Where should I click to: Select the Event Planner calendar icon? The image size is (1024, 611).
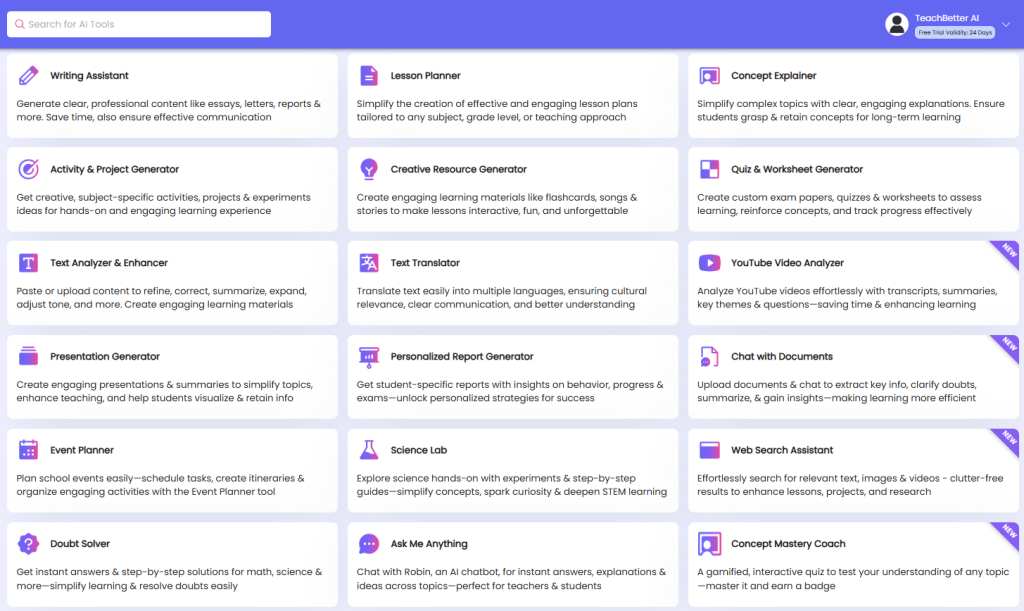[29, 450]
